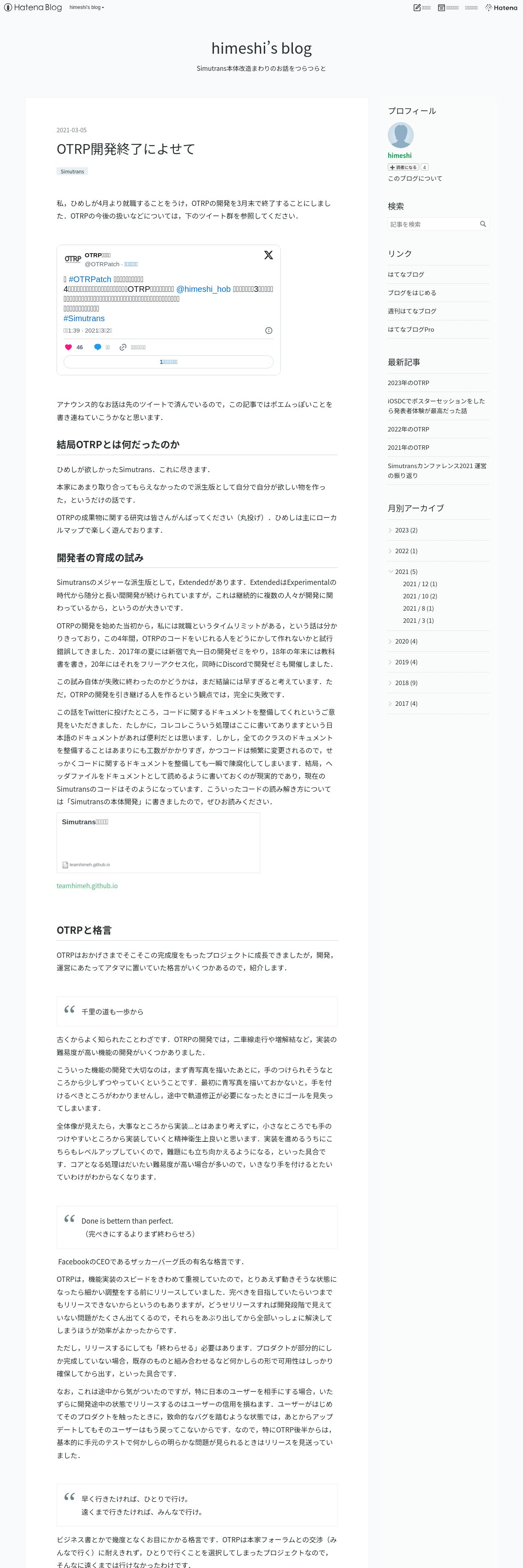Open archive 2021 / 8 (1)
The height and width of the screenshot is (1568, 523).
click(418, 608)
